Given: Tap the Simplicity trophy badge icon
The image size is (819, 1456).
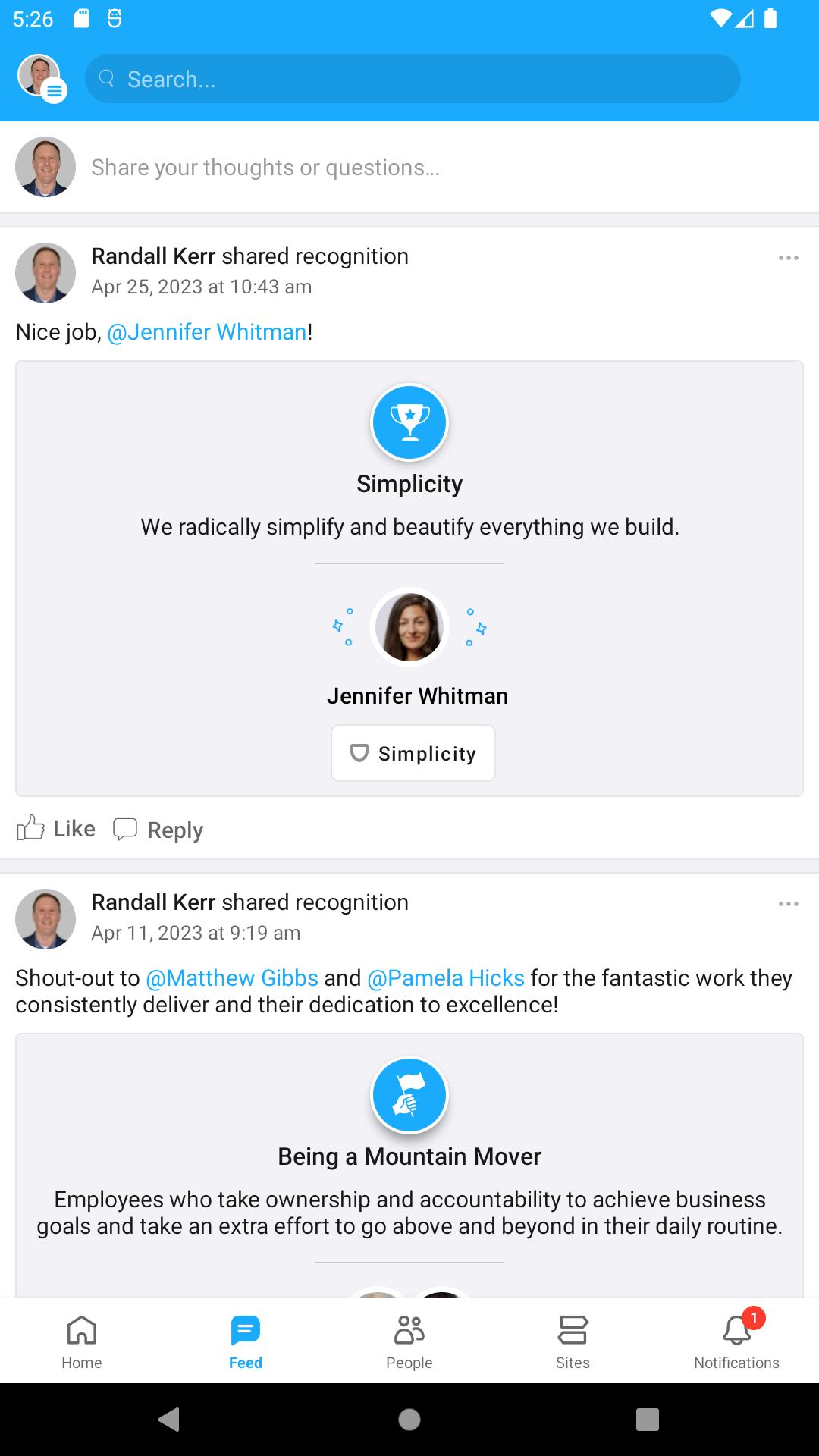Looking at the screenshot, I should coord(409,422).
